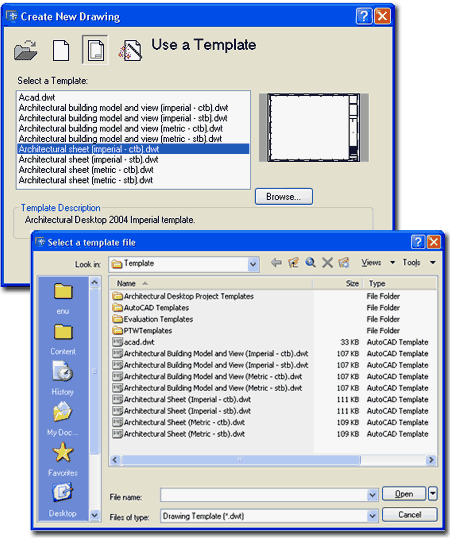The height and width of the screenshot is (538, 450).
Task: Click the template preview thumbnail
Action: coord(314,127)
